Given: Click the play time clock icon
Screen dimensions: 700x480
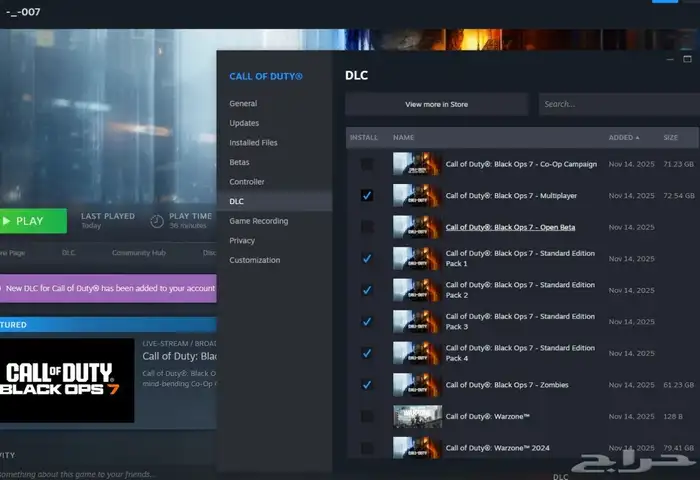Looking at the screenshot, I should (x=157, y=221).
